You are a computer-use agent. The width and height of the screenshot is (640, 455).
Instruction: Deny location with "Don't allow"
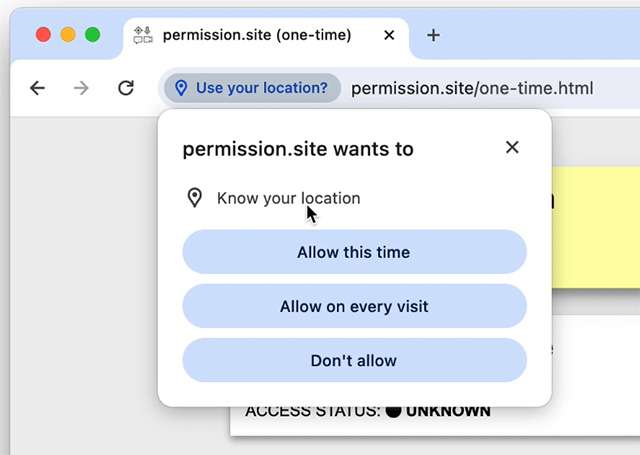click(x=354, y=360)
